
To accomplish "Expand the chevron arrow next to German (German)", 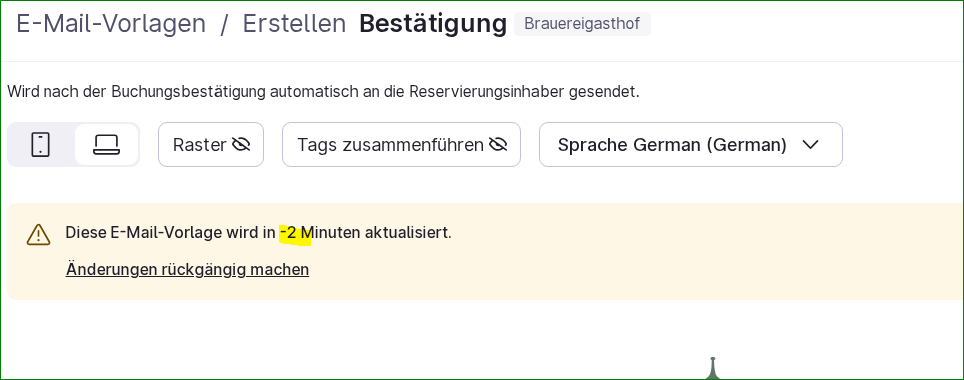I will [811, 144].
